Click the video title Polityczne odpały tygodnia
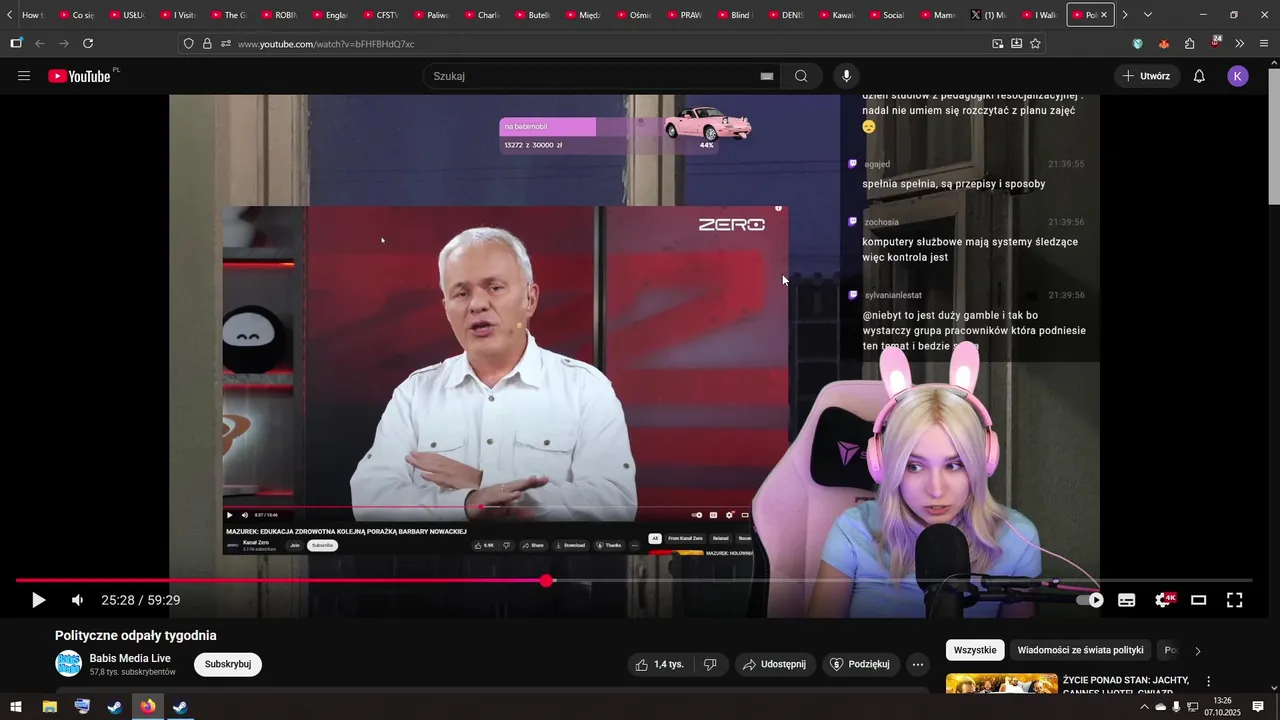 136,636
